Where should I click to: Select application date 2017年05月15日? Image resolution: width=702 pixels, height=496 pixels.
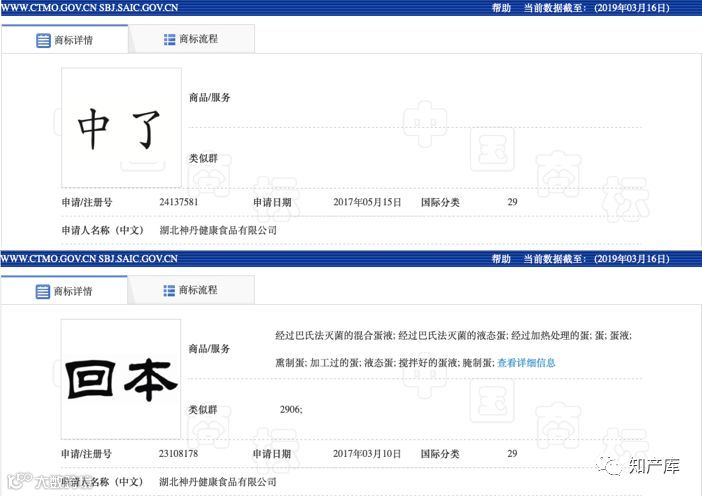(367, 202)
